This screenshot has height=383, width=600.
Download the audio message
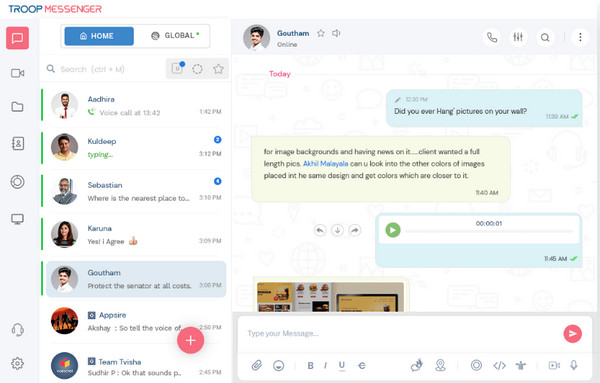click(x=338, y=230)
